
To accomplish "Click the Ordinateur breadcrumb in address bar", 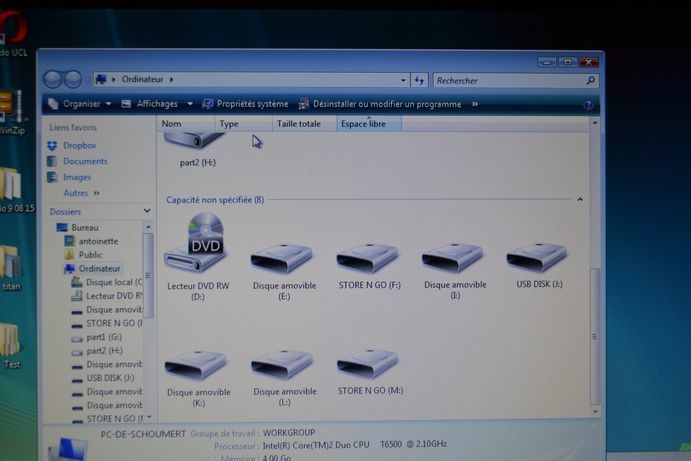I will click(142, 79).
